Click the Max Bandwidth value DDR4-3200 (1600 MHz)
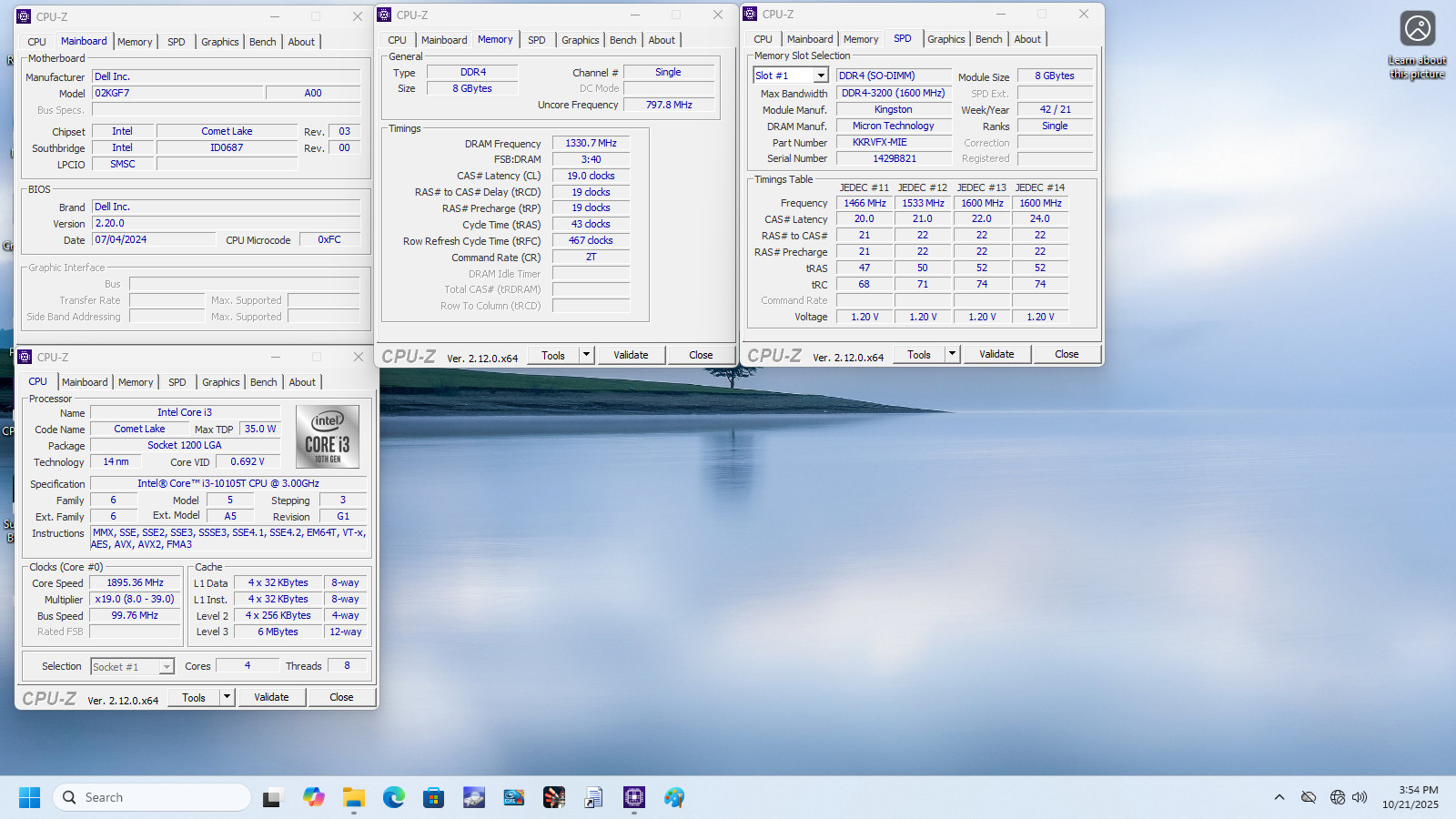The width and height of the screenshot is (1456, 819). pyautogui.click(x=894, y=93)
